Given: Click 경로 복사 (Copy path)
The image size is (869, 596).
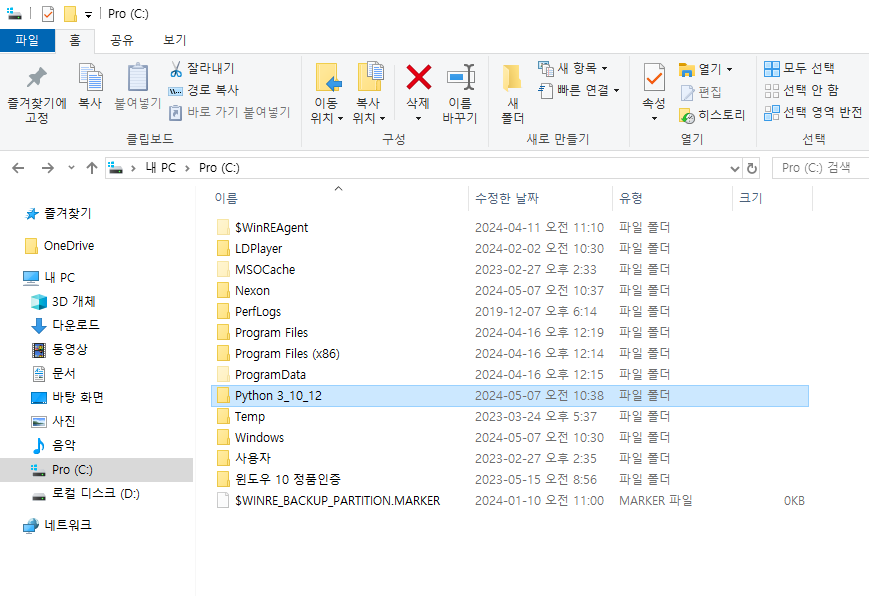Looking at the screenshot, I should tap(204, 90).
